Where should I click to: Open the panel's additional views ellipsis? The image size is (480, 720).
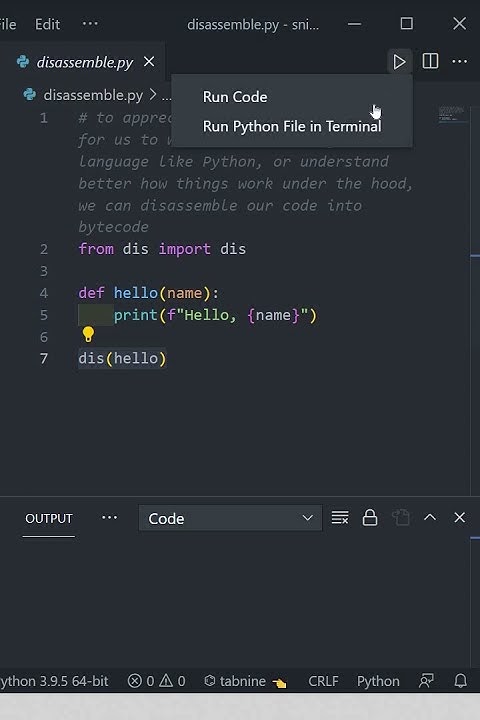pos(109,518)
